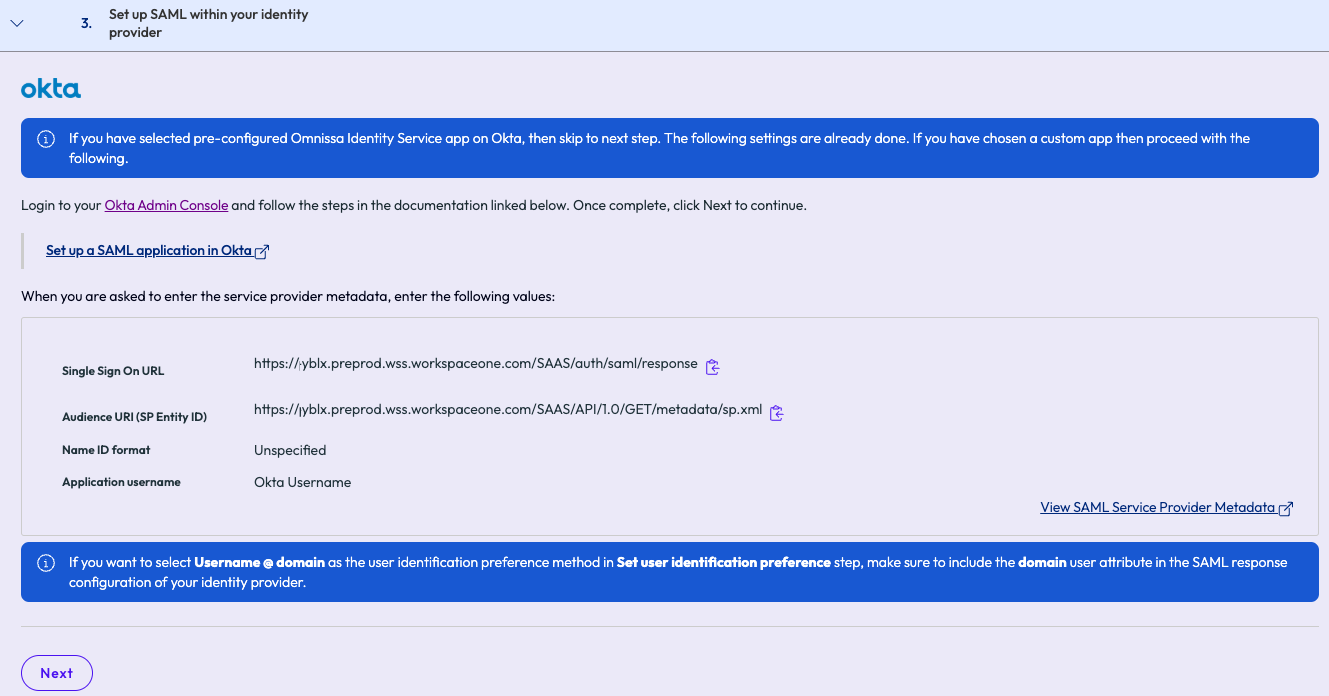Viewport: 1329px width, 696px height.
Task: Copy the Audience URI (SP Entity ID)
Action: (776, 412)
